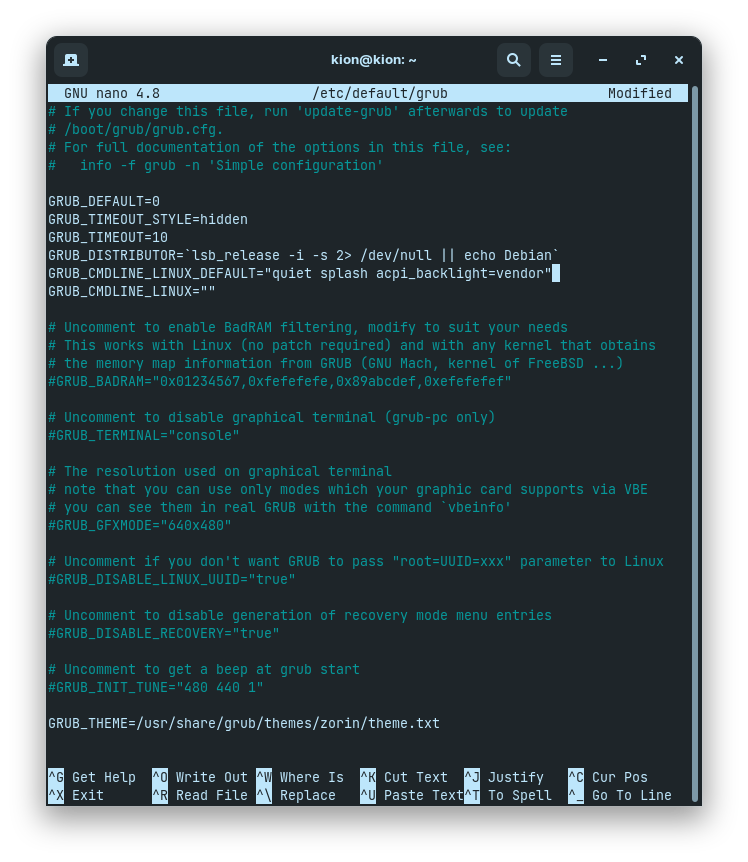Click the GRUB_CMDLINE_LINUX_DEFAULT line
Image resolution: width=748 pixels, height=862 pixels.
(300, 274)
